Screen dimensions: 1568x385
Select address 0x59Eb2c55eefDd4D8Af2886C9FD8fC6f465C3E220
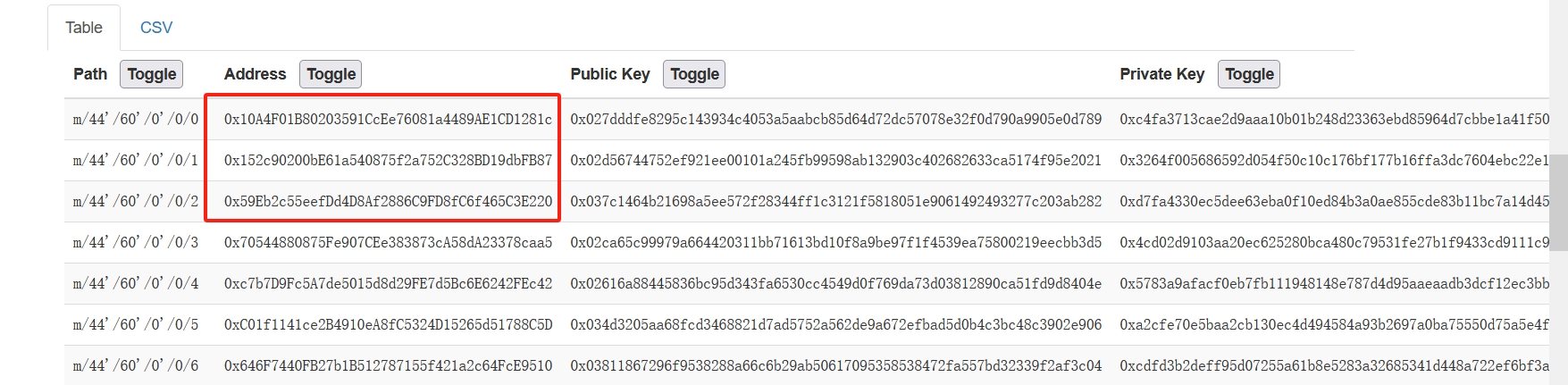[x=388, y=201]
